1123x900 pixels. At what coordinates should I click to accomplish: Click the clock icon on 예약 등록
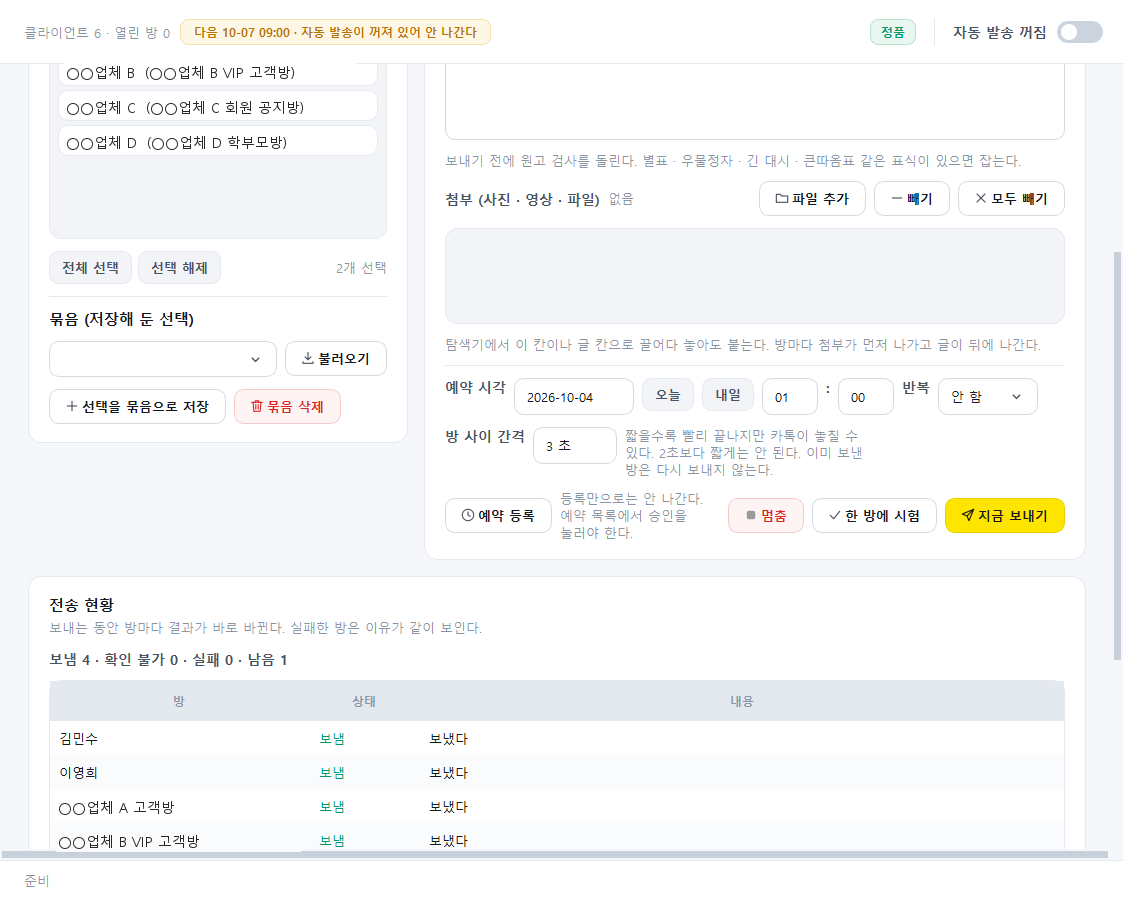click(x=468, y=516)
